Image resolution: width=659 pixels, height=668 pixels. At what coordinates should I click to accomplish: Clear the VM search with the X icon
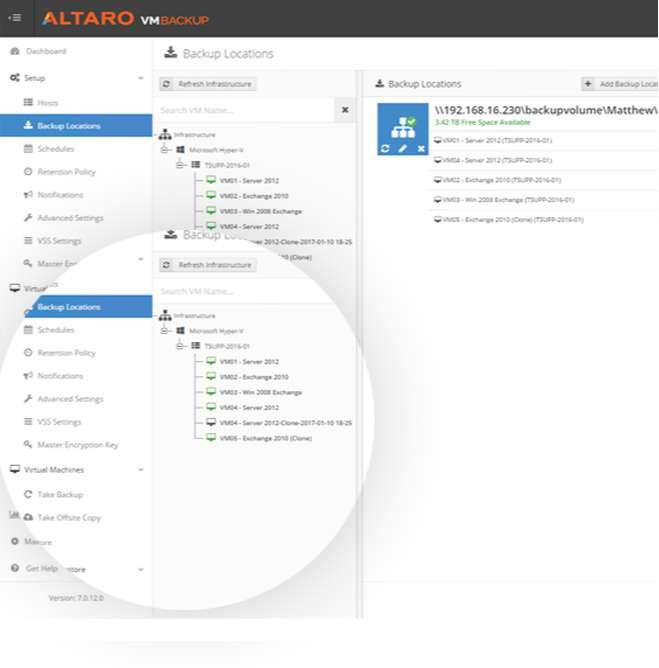[x=345, y=110]
